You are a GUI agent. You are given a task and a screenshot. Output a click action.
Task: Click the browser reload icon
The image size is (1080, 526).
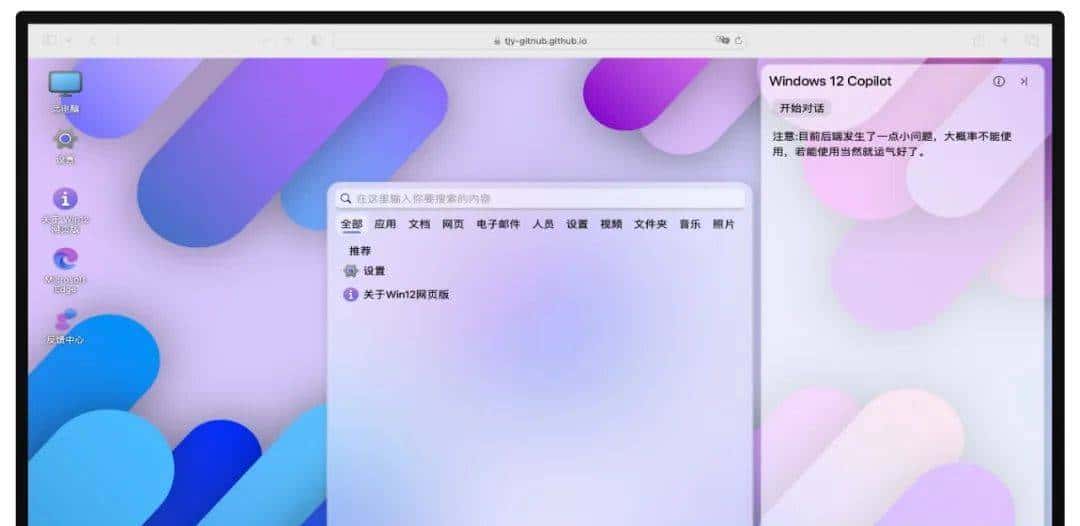[x=739, y=41]
